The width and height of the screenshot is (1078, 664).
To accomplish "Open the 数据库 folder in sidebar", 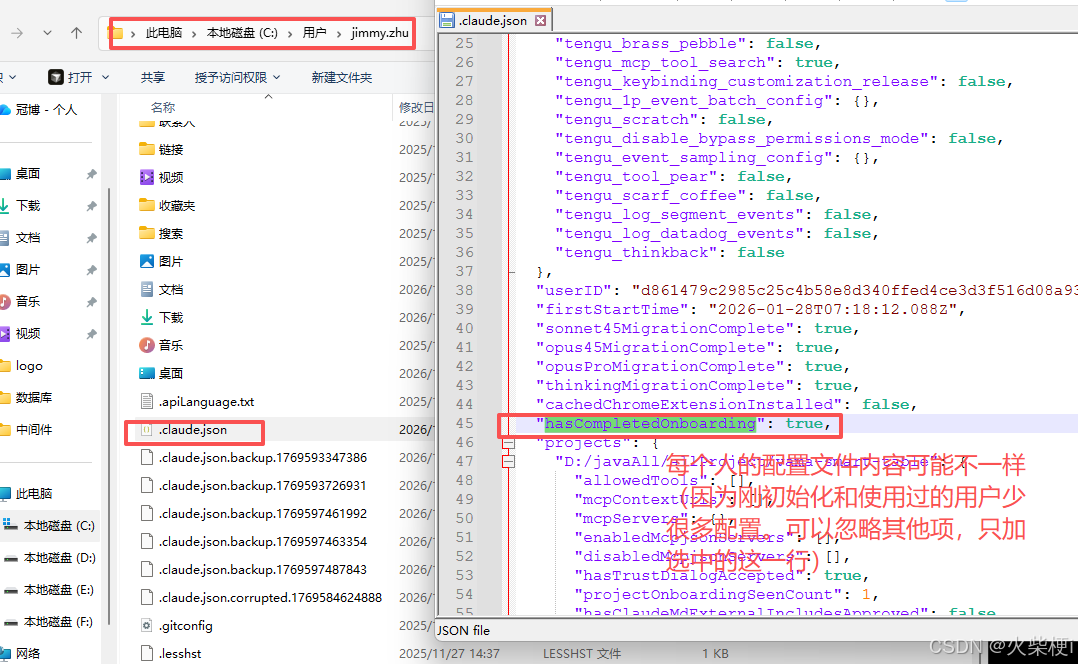I will click(34, 397).
